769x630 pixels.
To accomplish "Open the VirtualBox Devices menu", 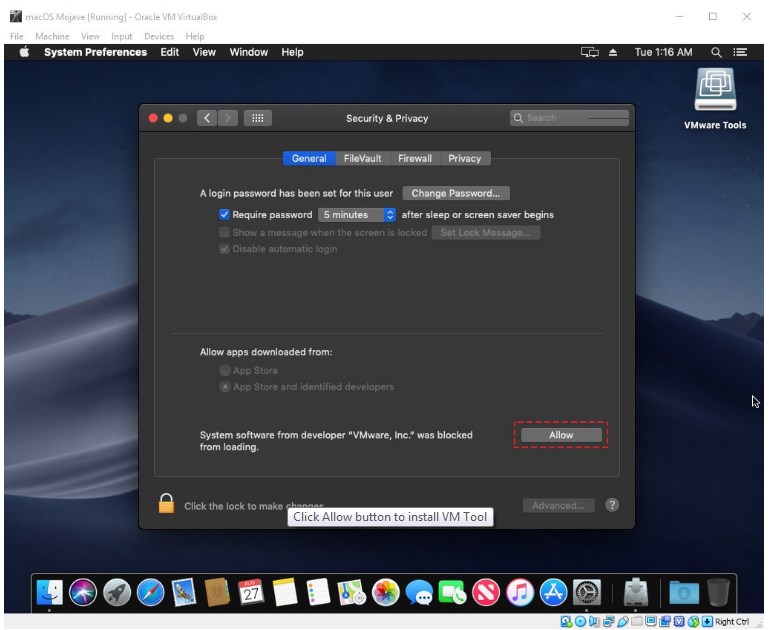I will click(159, 36).
